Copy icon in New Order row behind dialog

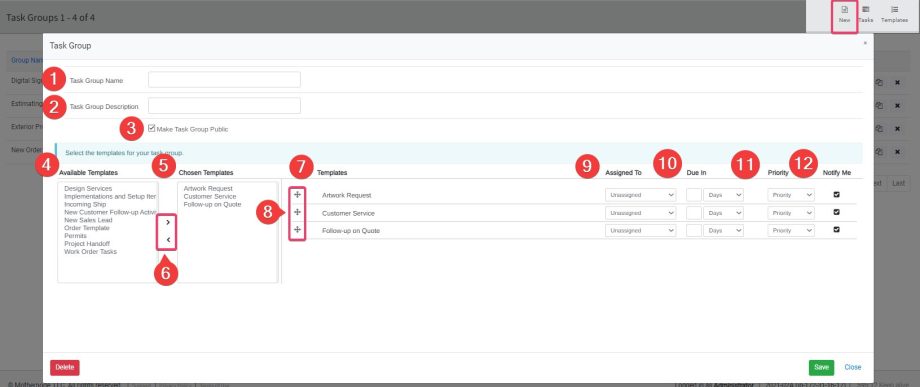coord(878,152)
